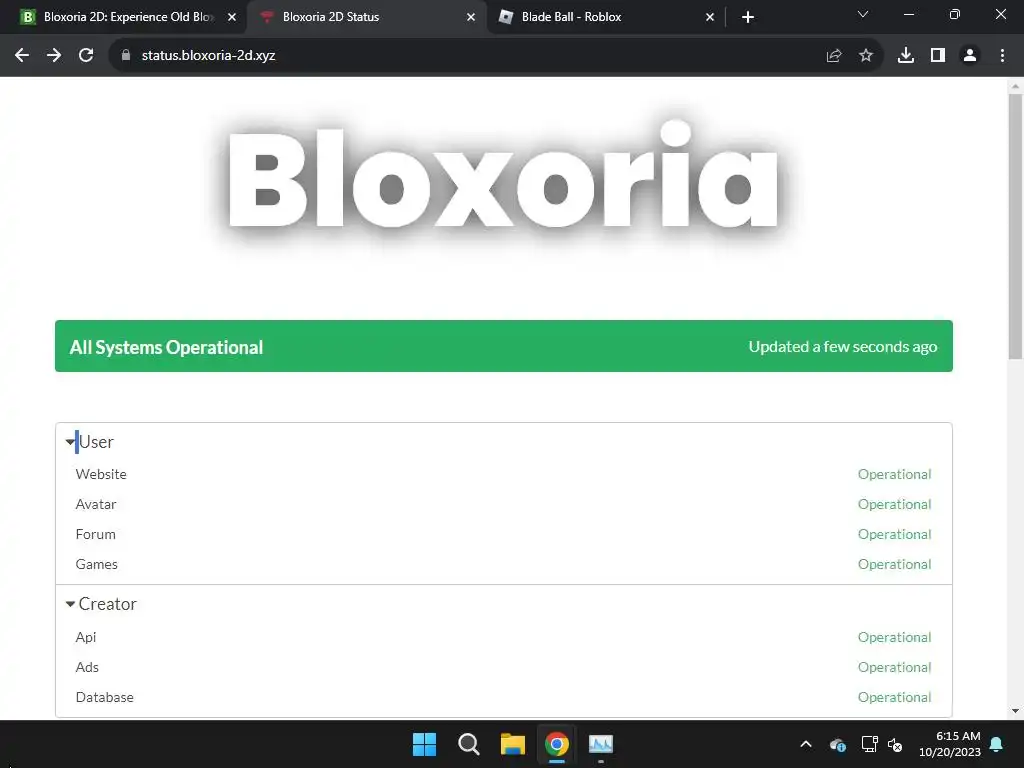1024x768 pixels.
Task: Click the muted volume tray icon
Action: (895, 744)
